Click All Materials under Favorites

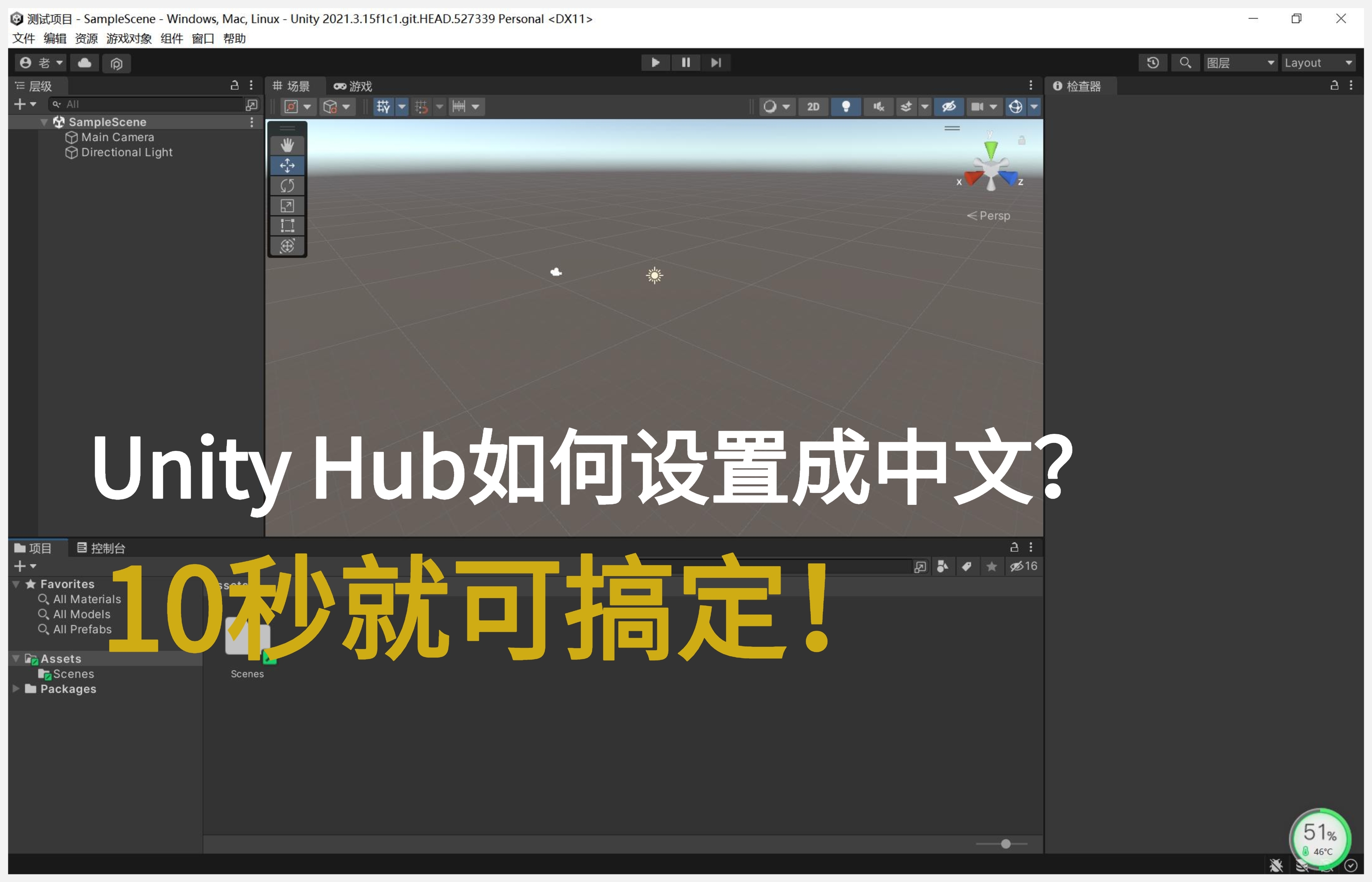(x=86, y=598)
